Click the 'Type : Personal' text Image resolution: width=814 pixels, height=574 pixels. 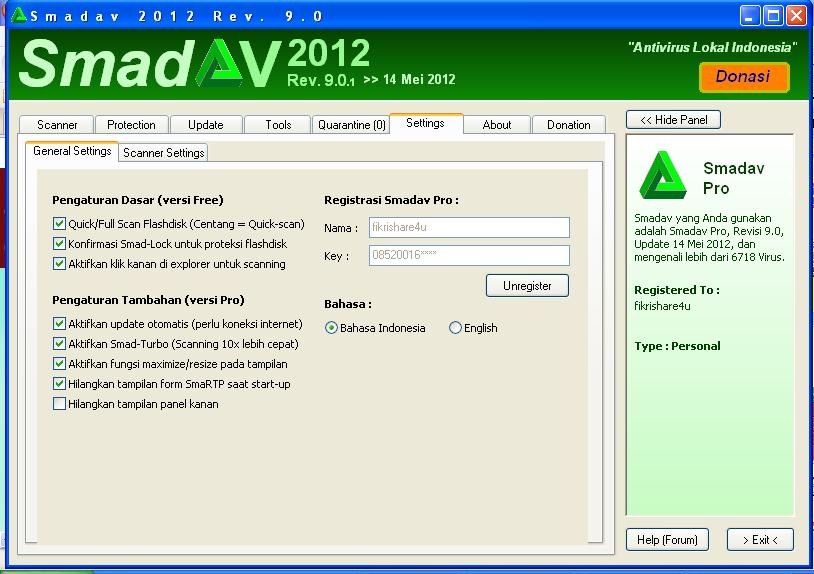coord(677,346)
